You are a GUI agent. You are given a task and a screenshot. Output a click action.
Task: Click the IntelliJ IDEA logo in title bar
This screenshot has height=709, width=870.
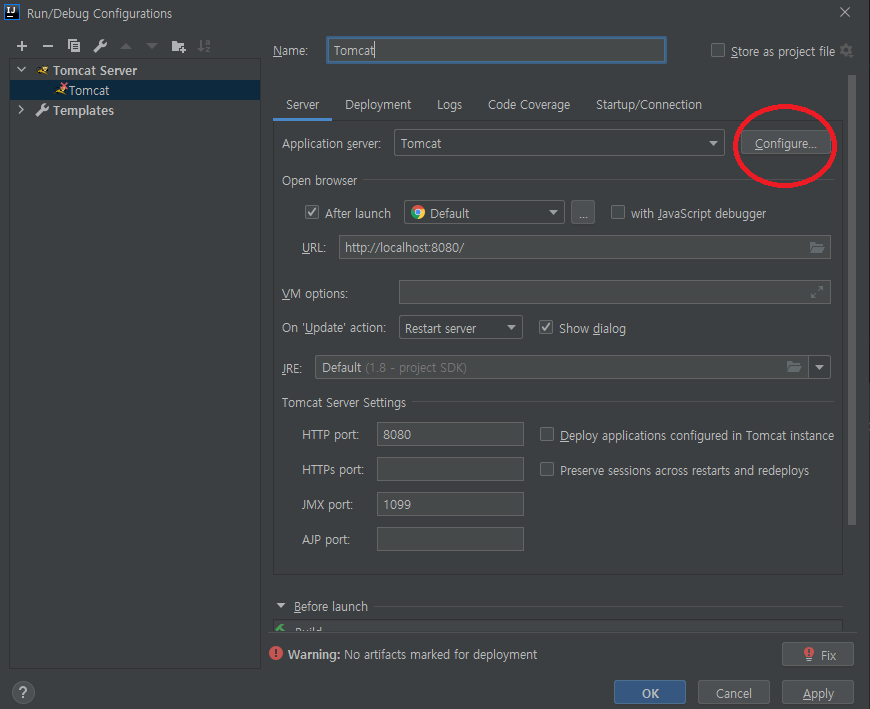[x=12, y=12]
